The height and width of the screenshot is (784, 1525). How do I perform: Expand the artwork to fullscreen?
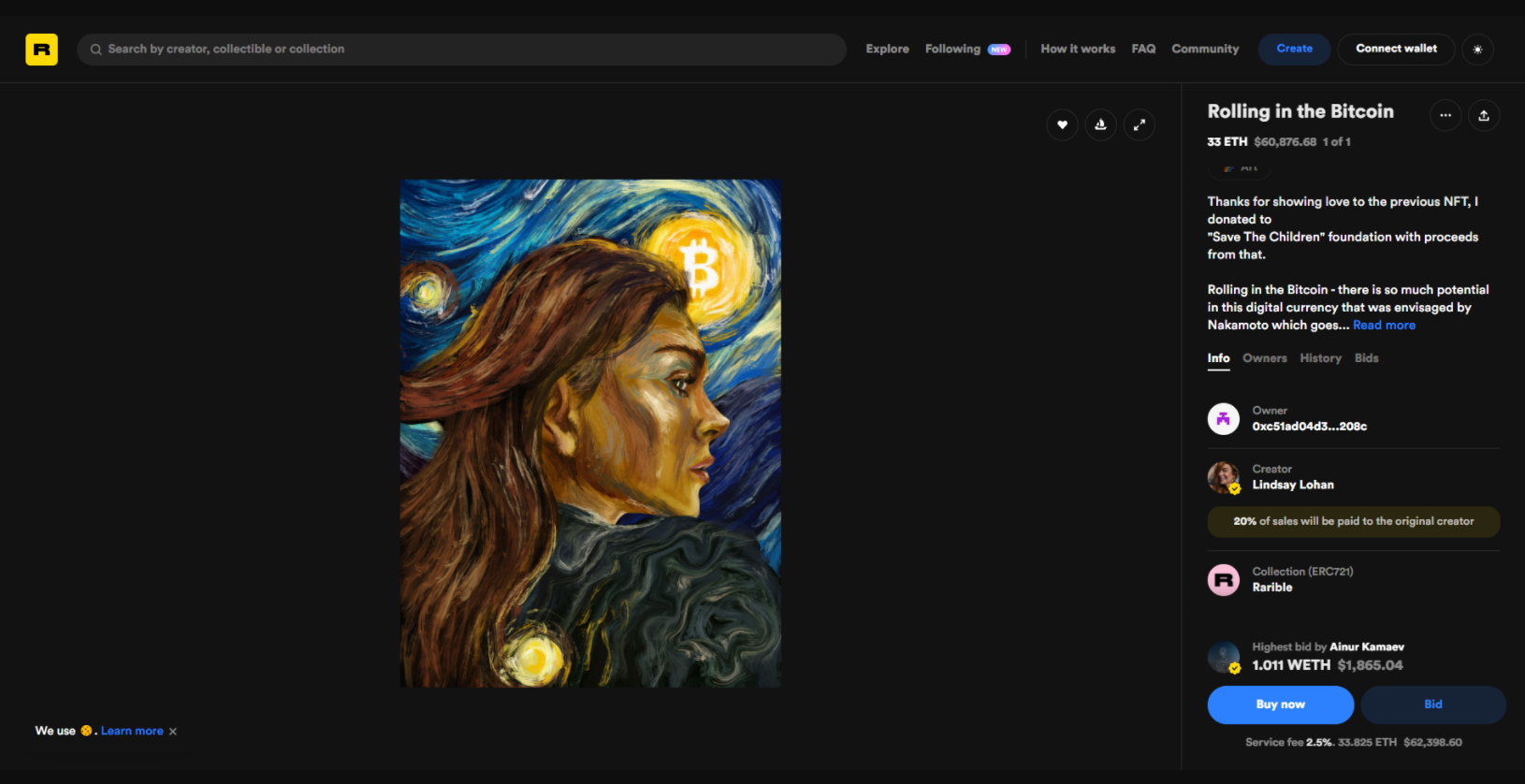click(1139, 124)
